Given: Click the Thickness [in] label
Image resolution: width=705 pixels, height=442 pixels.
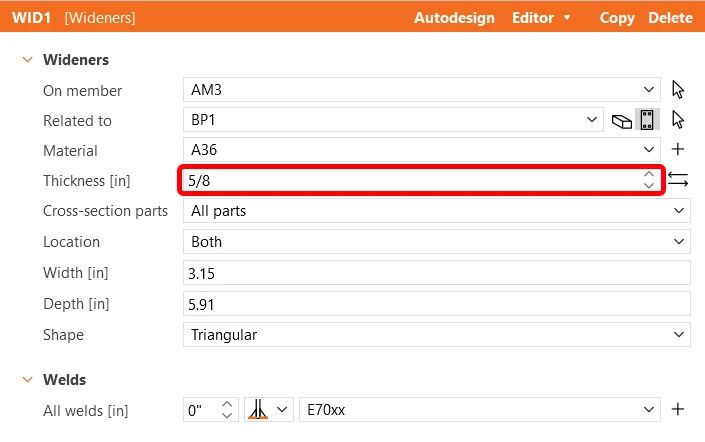Looking at the screenshot, I should [87, 180].
